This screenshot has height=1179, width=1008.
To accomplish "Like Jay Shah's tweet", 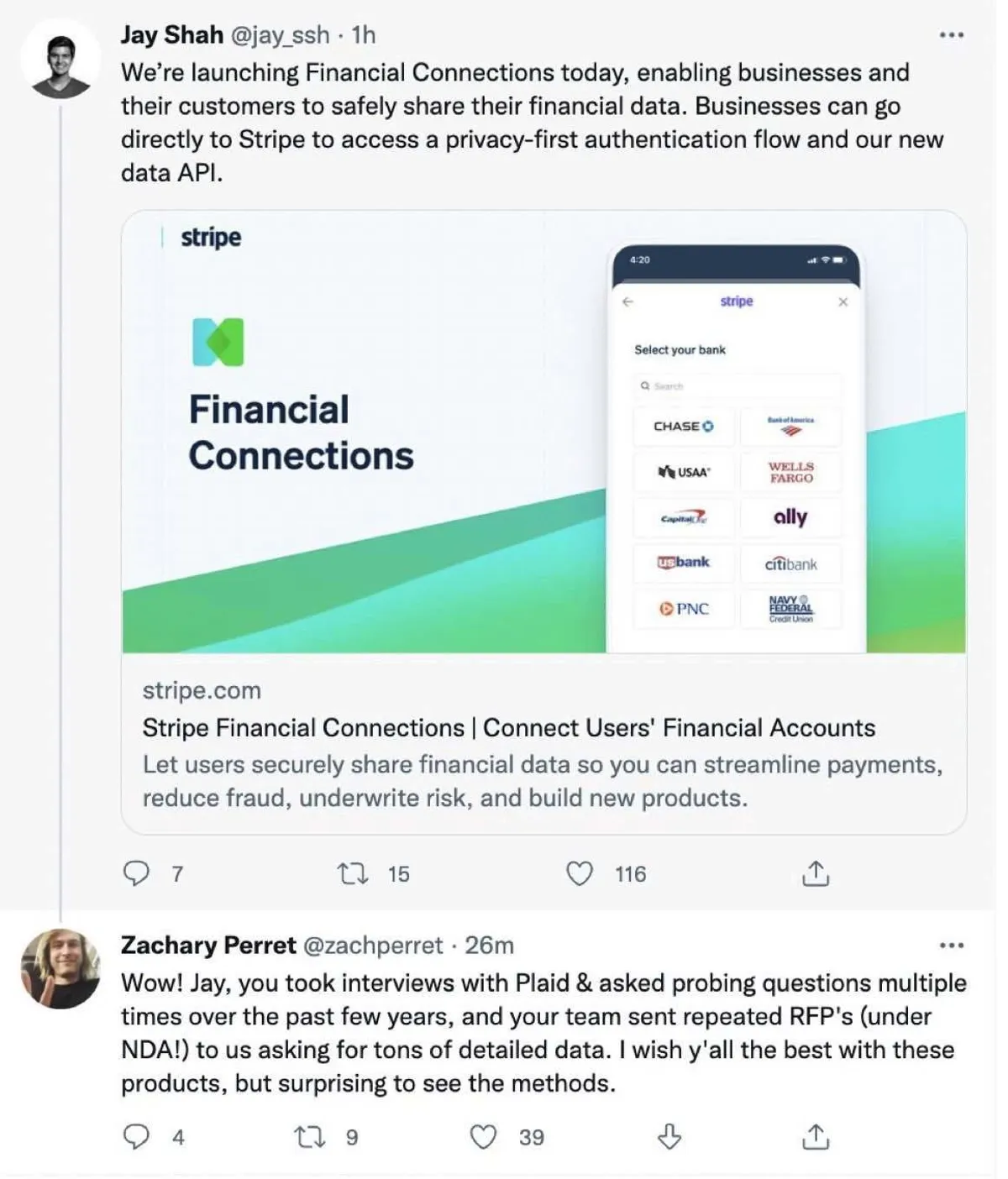I will (x=580, y=874).
